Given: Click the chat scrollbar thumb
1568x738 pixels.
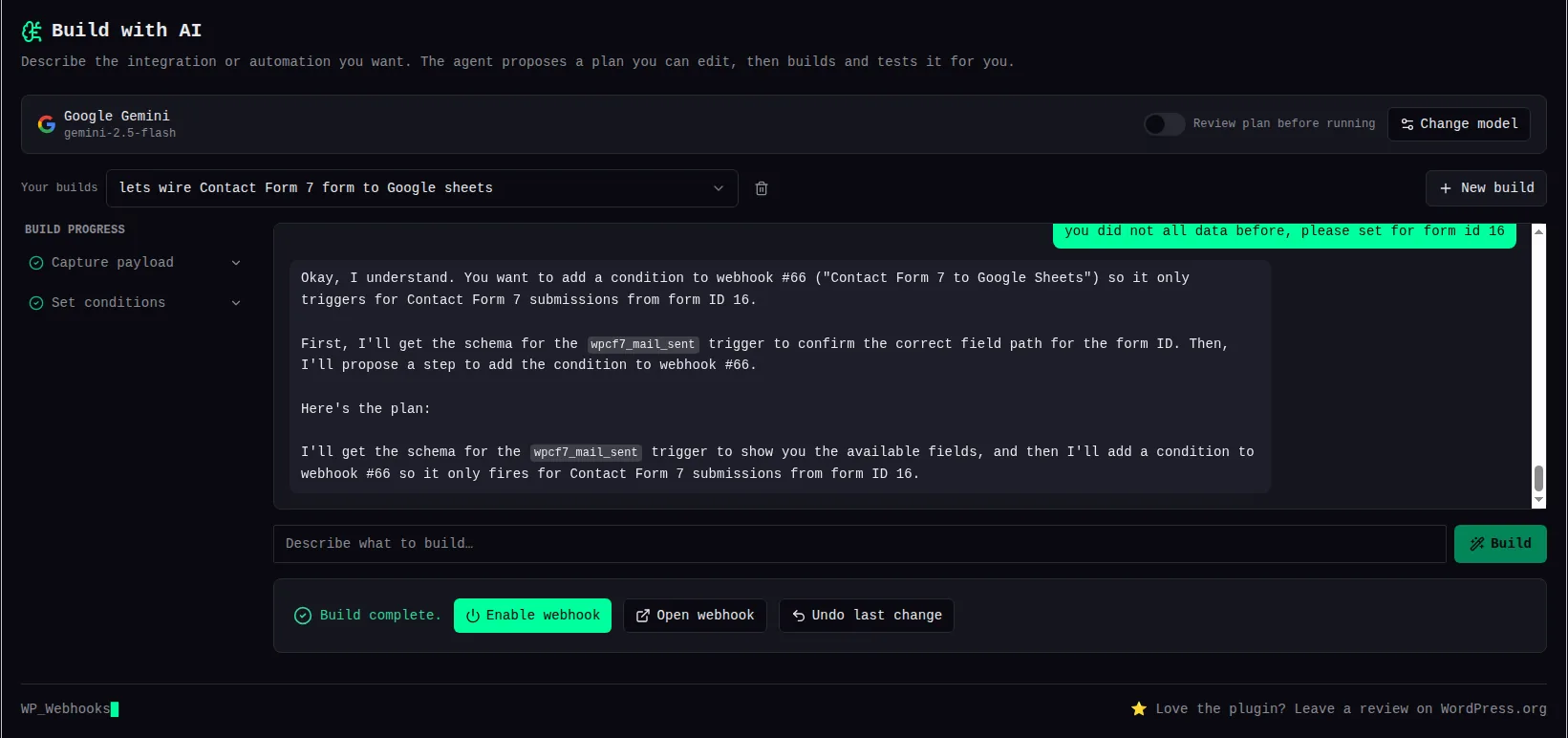Looking at the screenshot, I should [1538, 479].
